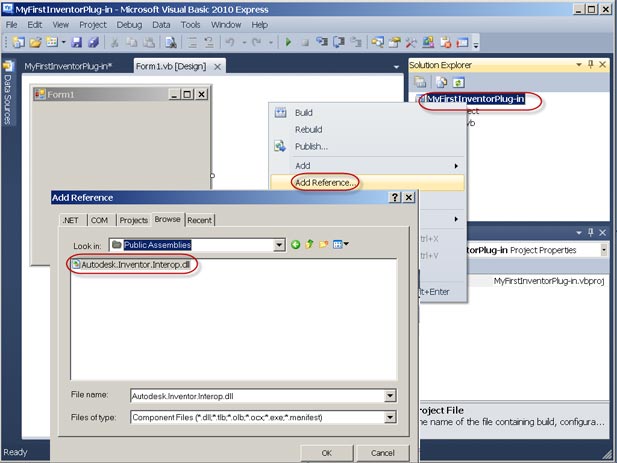617x463 pixels.
Task: Click the green Back arrow in Add Reference
Action: pos(296,244)
